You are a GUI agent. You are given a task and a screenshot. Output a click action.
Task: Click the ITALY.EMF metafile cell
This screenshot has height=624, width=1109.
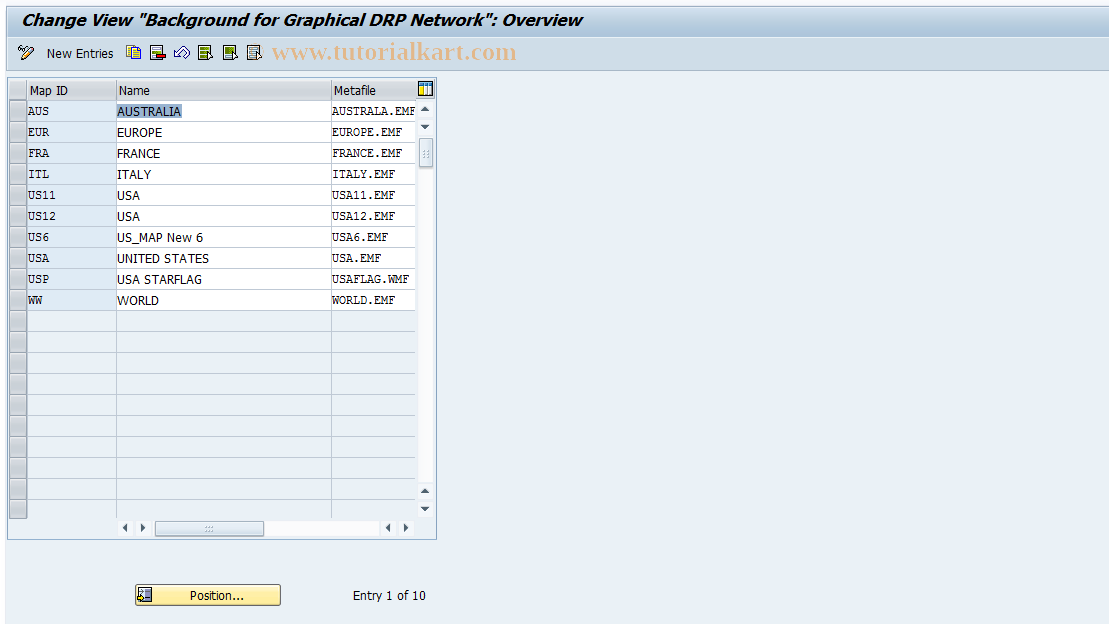pos(373,174)
